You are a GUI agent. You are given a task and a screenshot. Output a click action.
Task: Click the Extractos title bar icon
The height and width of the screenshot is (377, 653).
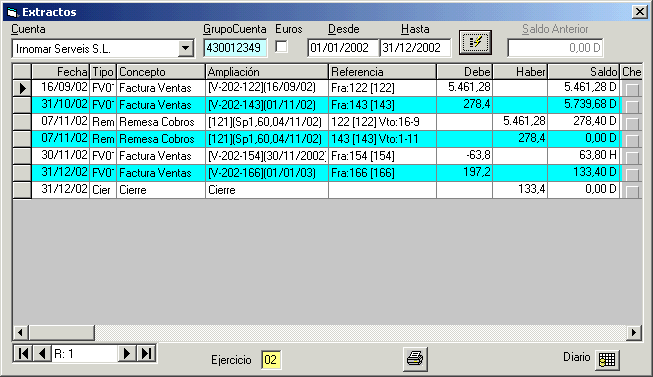12,12
